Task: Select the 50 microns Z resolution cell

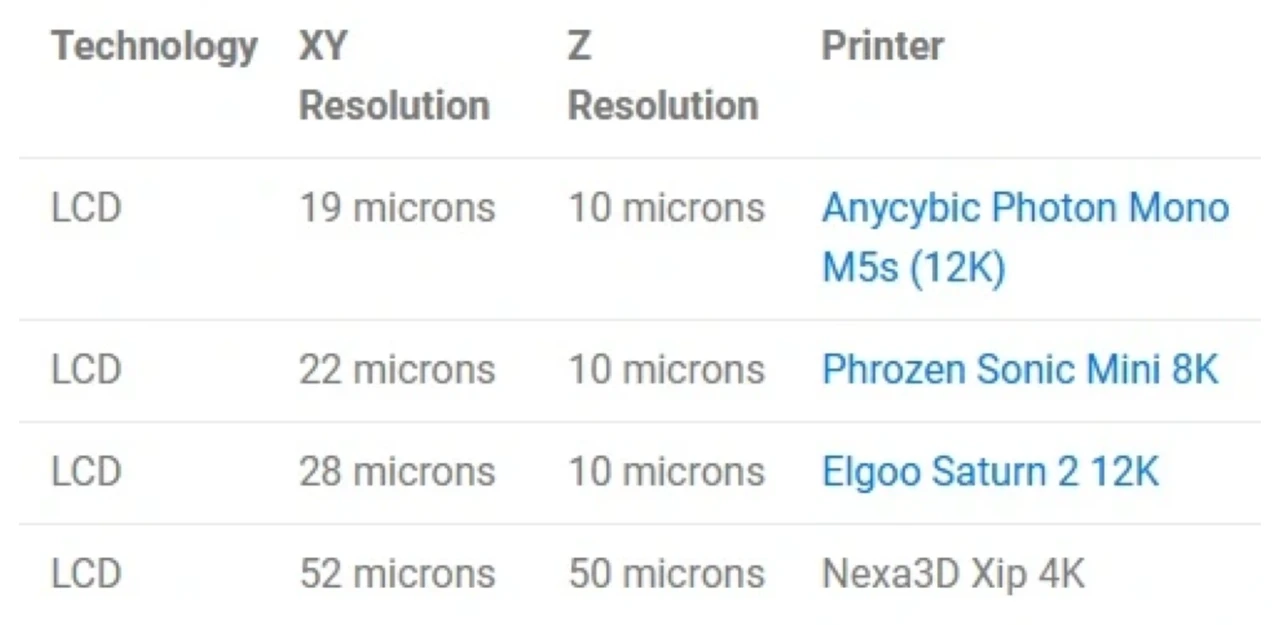Action: click(667, 574)
